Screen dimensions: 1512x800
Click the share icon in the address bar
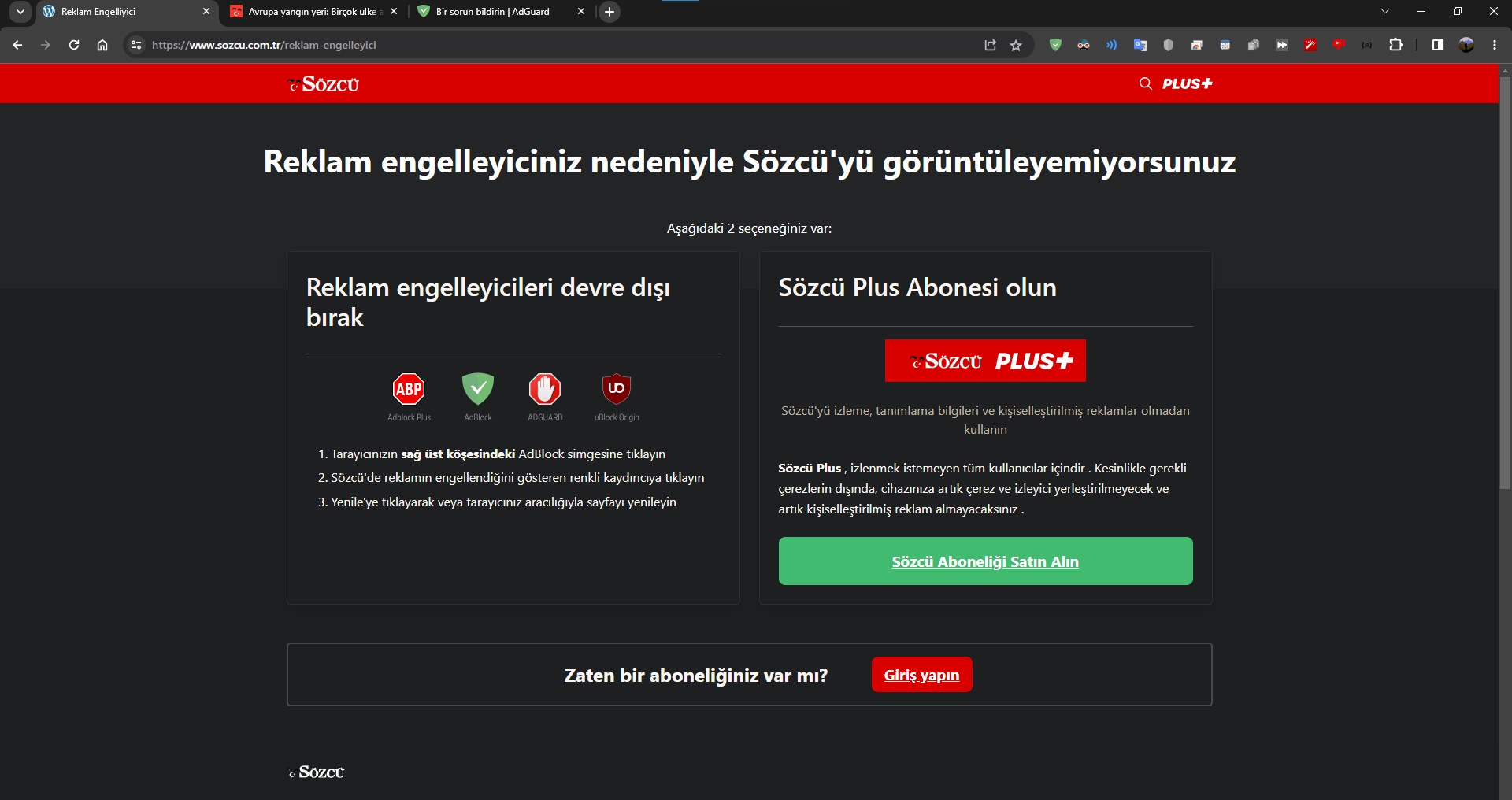click(x=990, y=45)
